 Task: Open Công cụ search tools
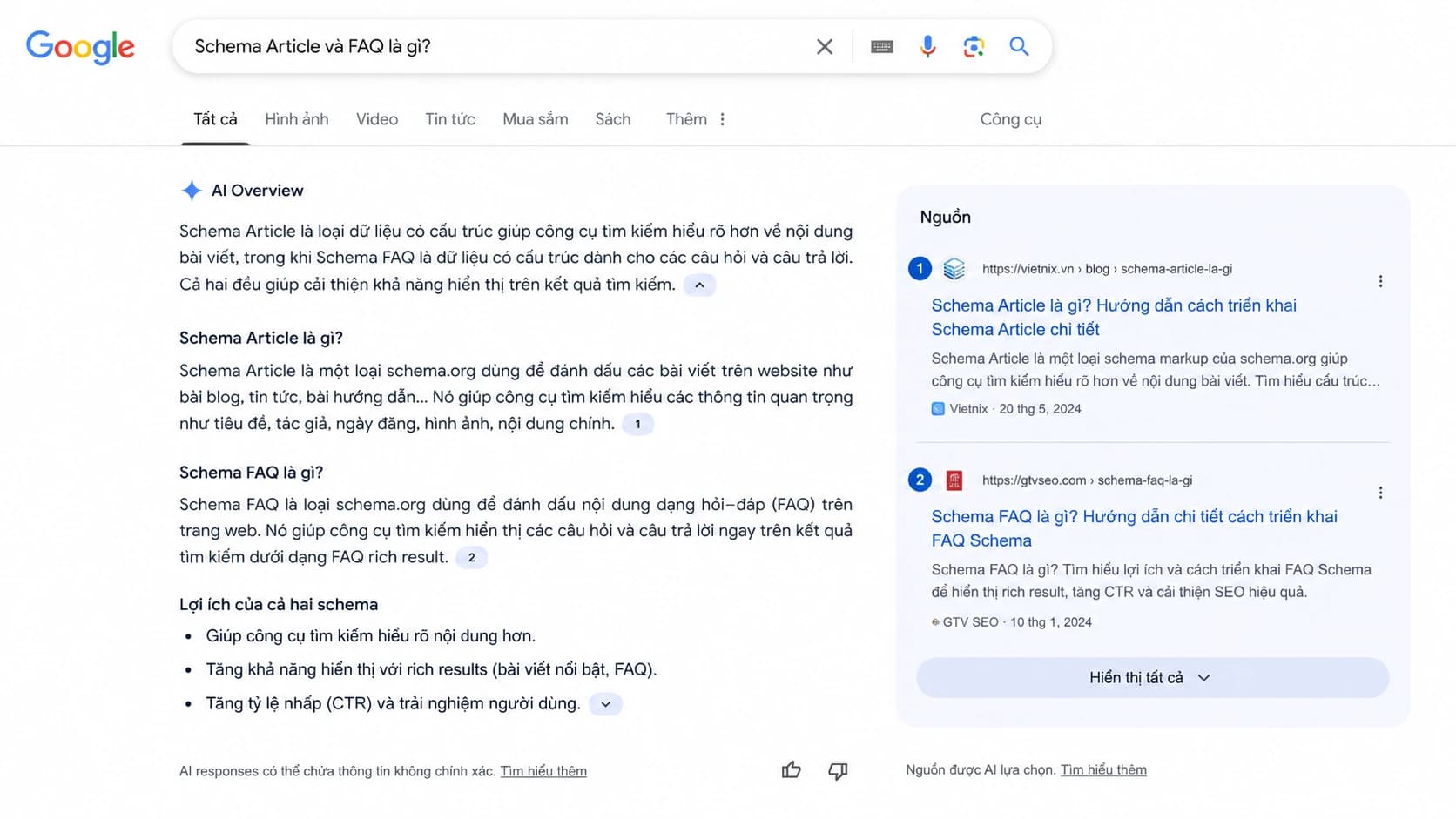1010,119
